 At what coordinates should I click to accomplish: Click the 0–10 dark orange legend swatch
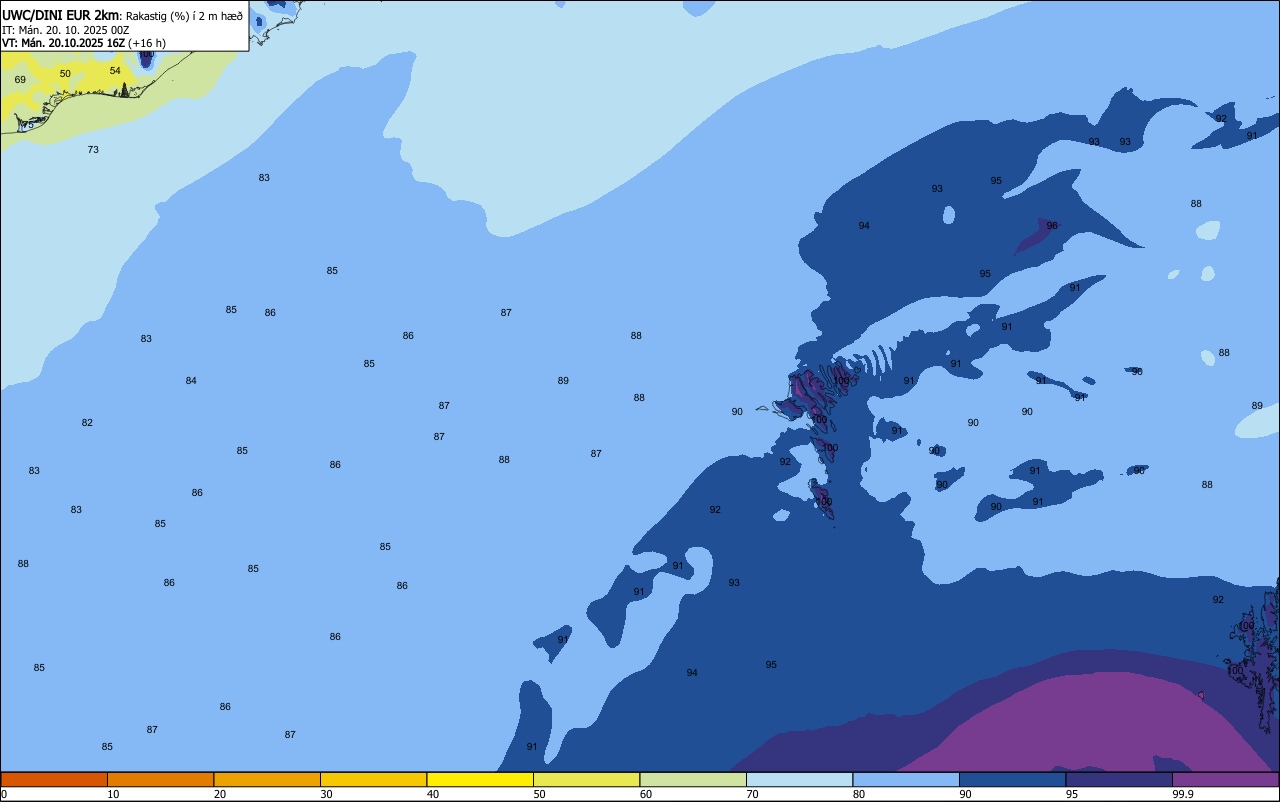[54, 779]
